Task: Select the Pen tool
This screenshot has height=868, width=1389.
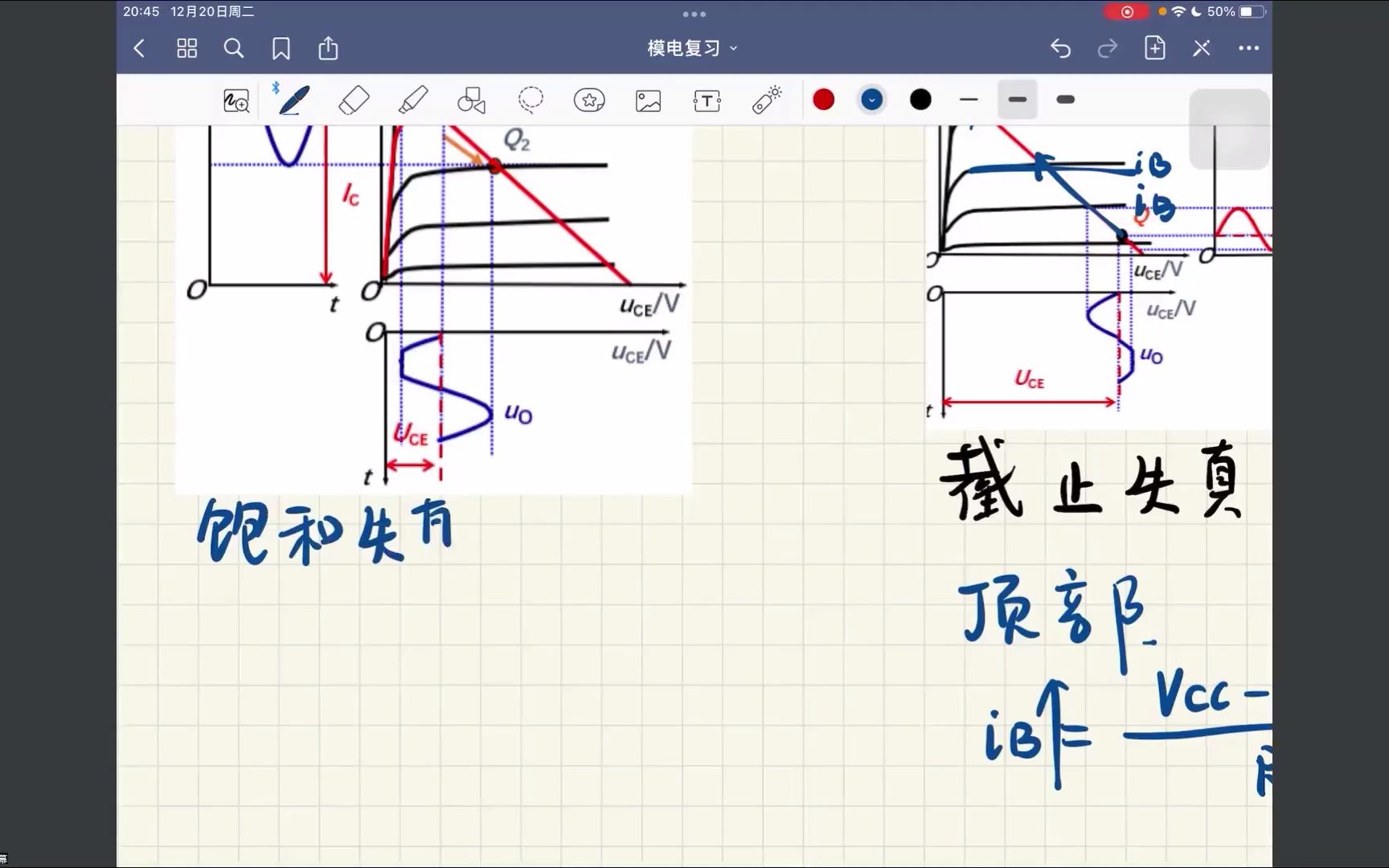Action: coord(294,100)
